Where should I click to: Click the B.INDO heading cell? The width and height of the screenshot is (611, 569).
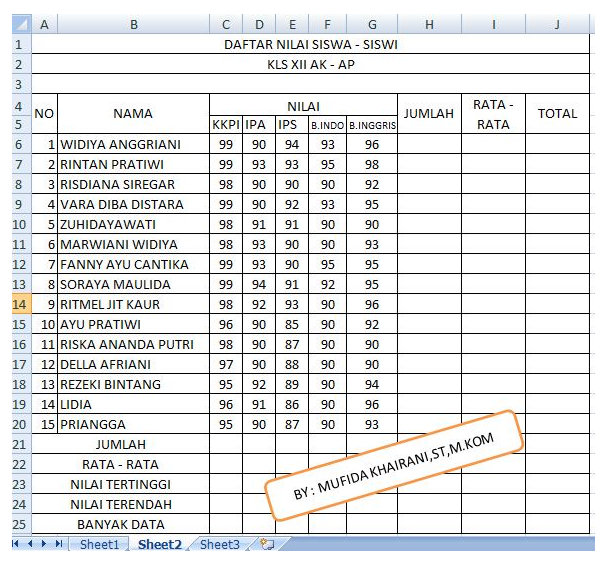pos(327,124)
